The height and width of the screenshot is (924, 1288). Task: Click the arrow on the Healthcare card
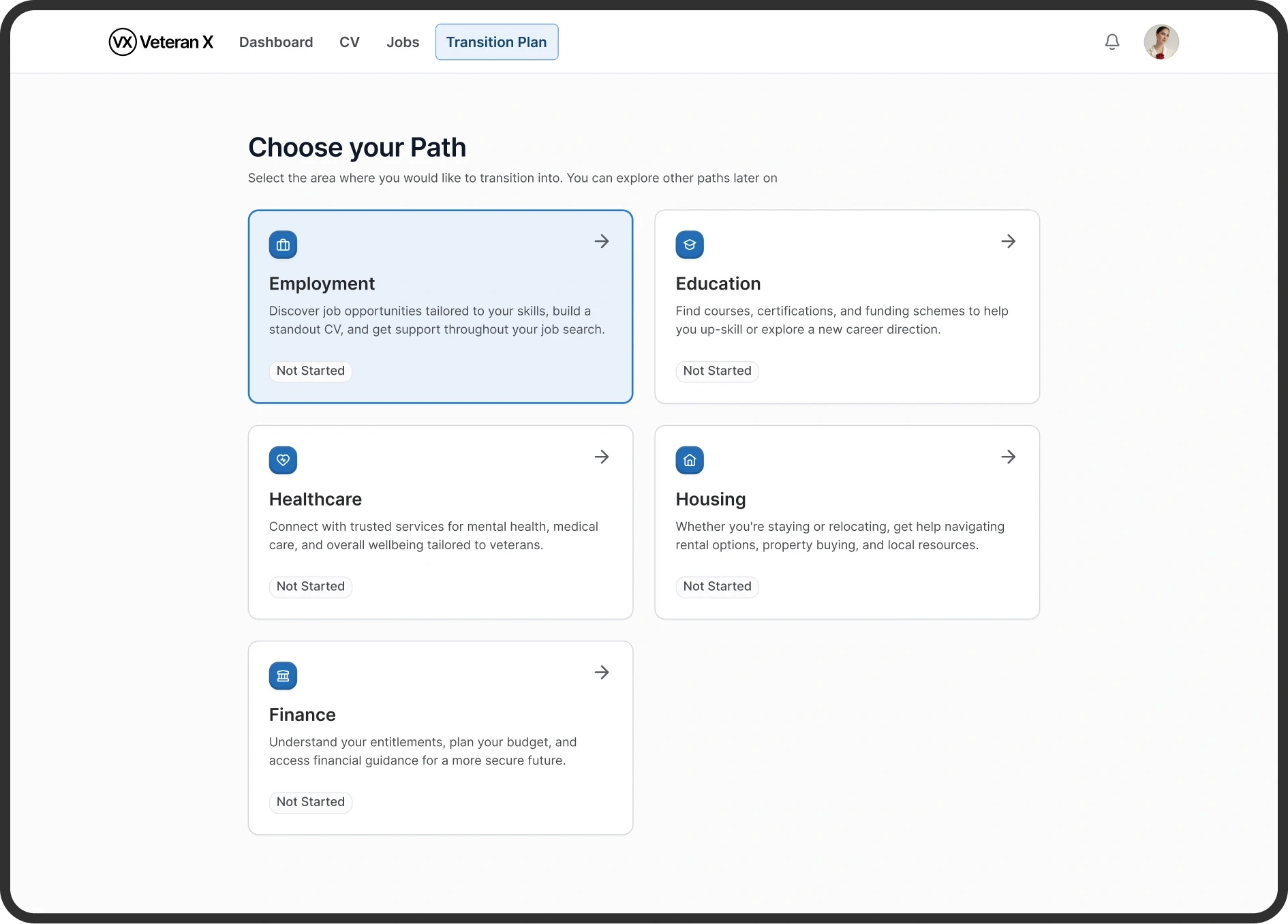coord(602,457)
